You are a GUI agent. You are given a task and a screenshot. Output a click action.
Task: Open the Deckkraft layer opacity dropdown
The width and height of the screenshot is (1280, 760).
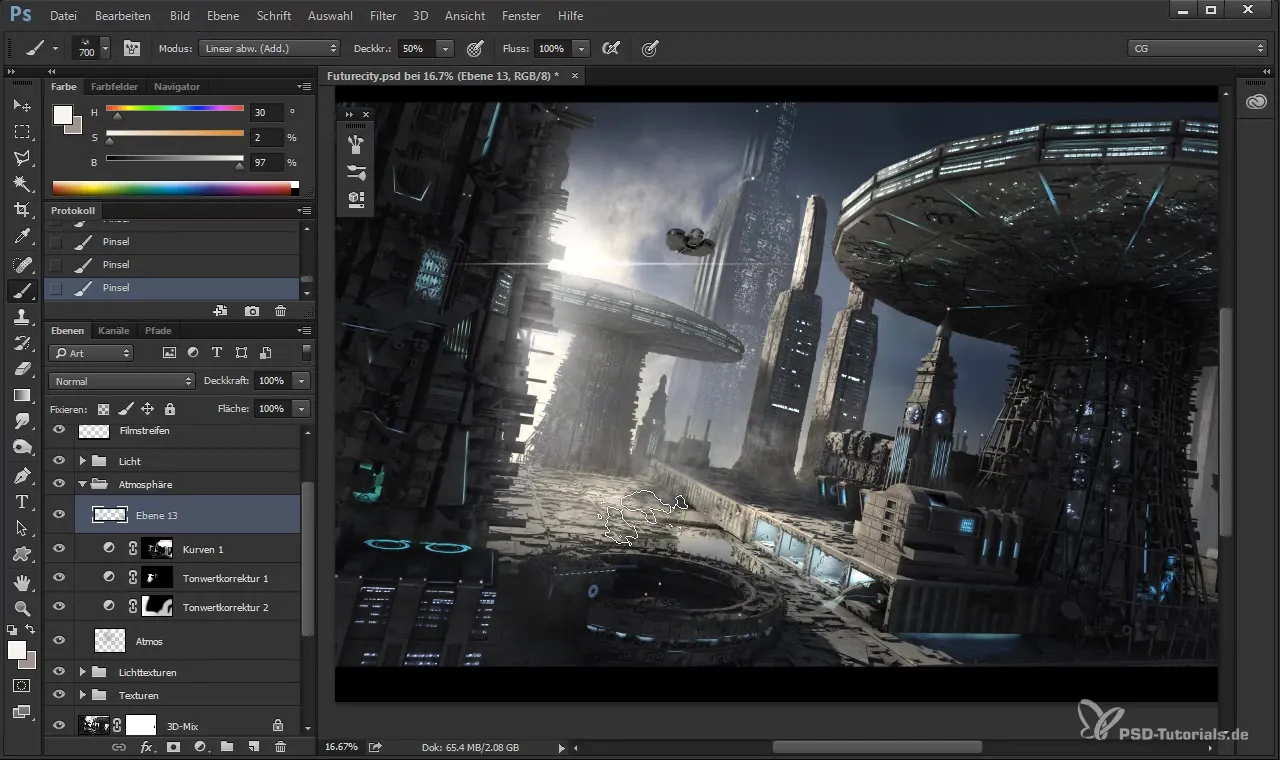click(x=301, y=381)
